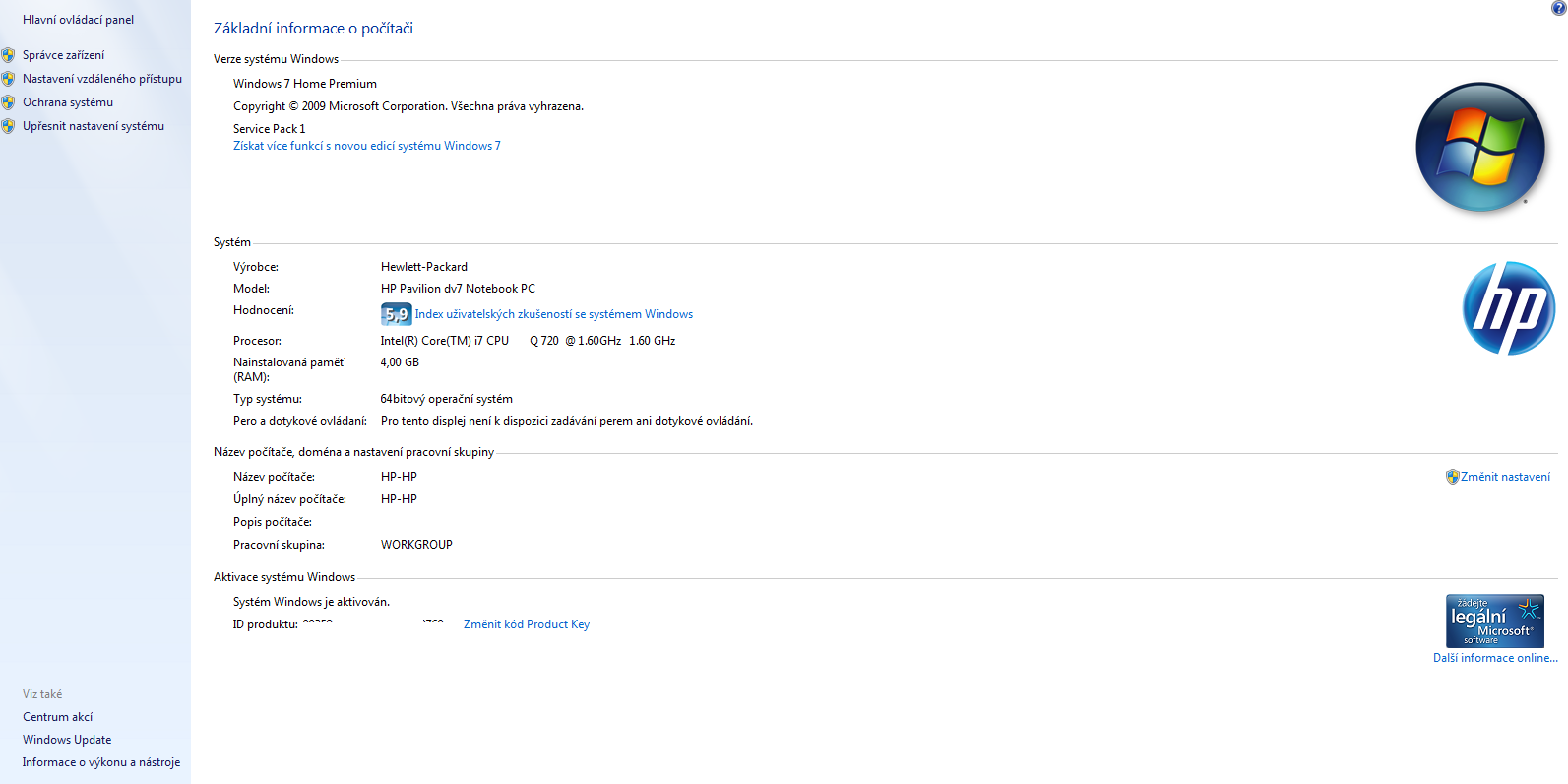Click HP-HP value beside Název počítače

(x=399, y=477)
